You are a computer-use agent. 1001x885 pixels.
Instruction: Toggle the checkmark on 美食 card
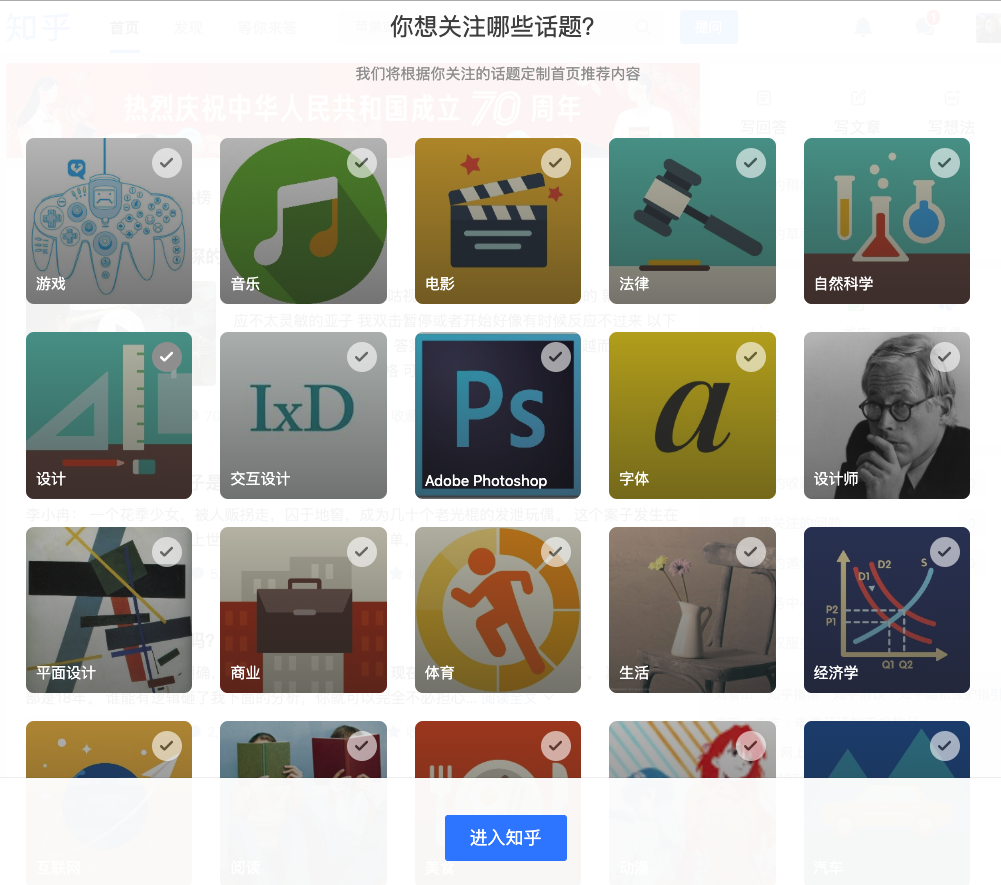pos(556,746)
